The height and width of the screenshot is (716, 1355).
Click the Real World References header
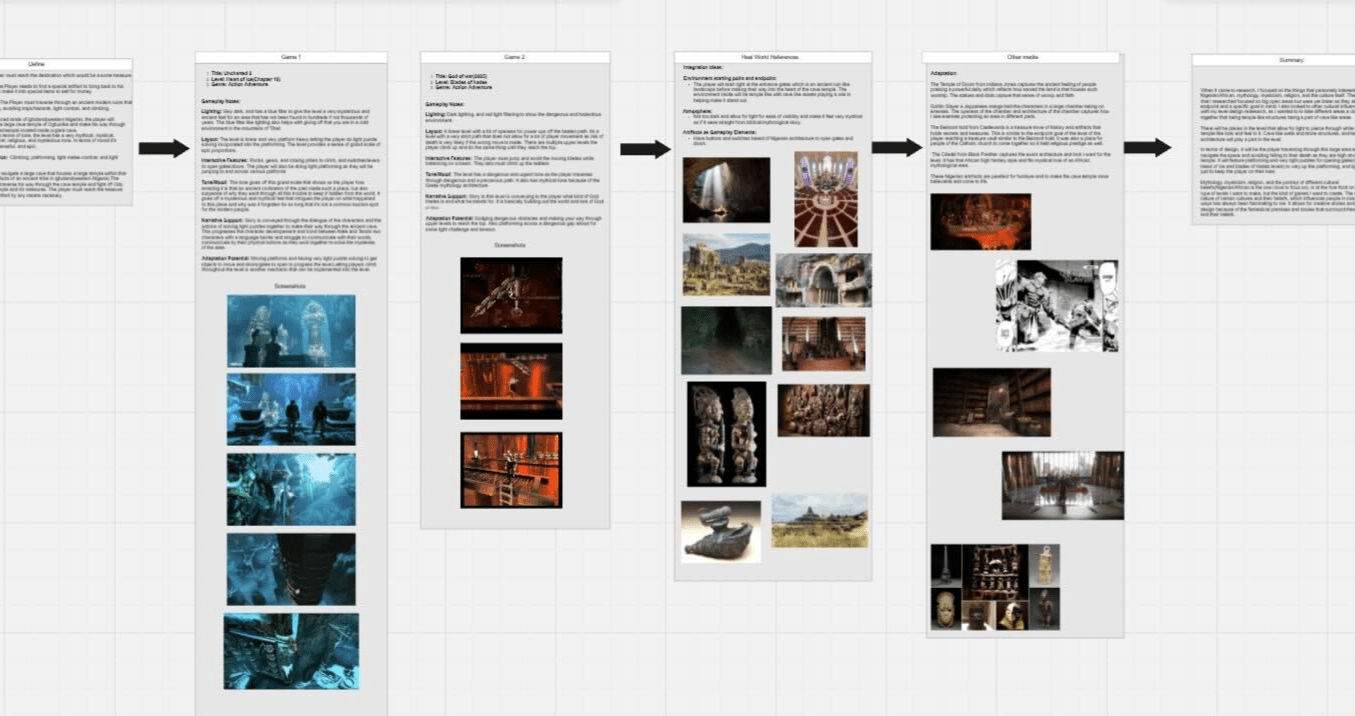[772, 58]
